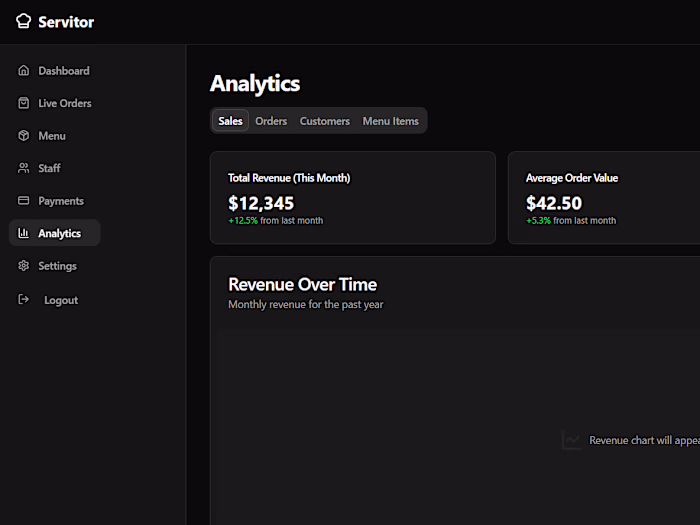700x525 pixels.
Task: Click the $12,345 revenue value
Action: pyautogui.click(x=261, y=203)
